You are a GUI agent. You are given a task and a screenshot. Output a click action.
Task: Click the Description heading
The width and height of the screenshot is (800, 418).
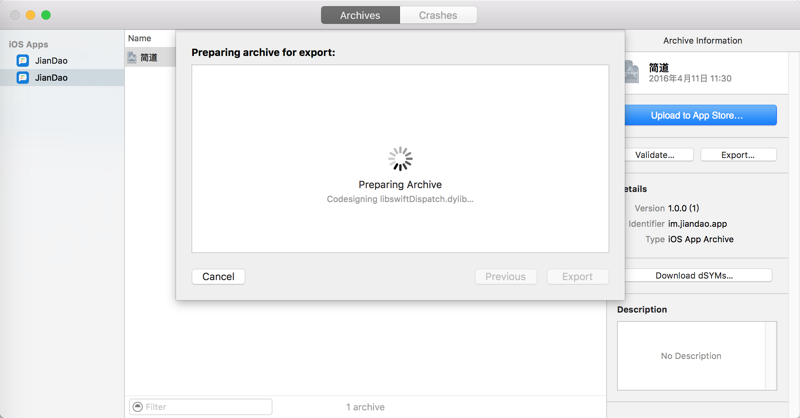pyautogui.click(x=642, y=310)
